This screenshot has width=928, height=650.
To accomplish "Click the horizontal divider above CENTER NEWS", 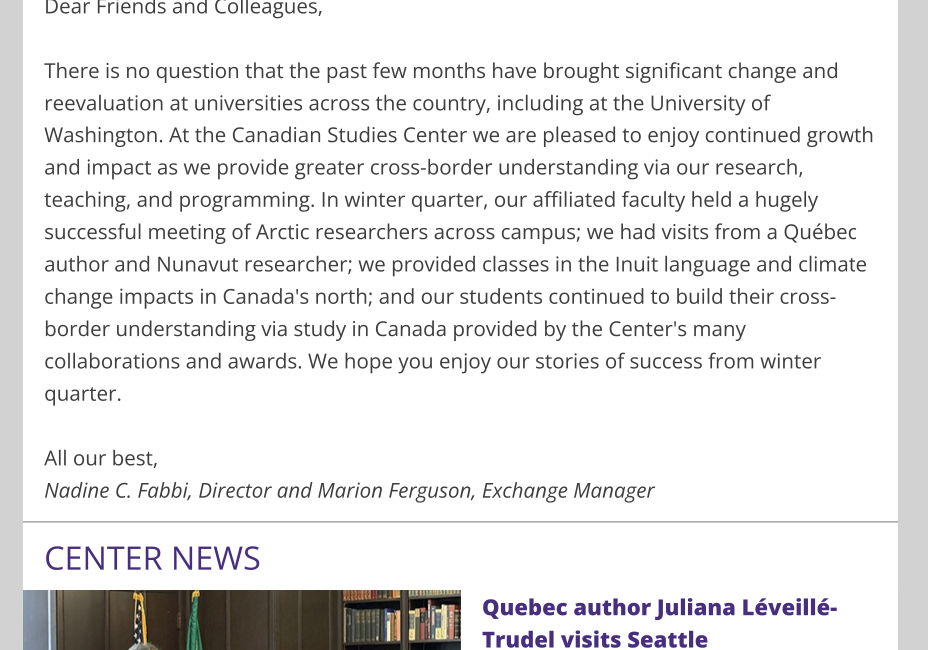I will pos(460,522).
